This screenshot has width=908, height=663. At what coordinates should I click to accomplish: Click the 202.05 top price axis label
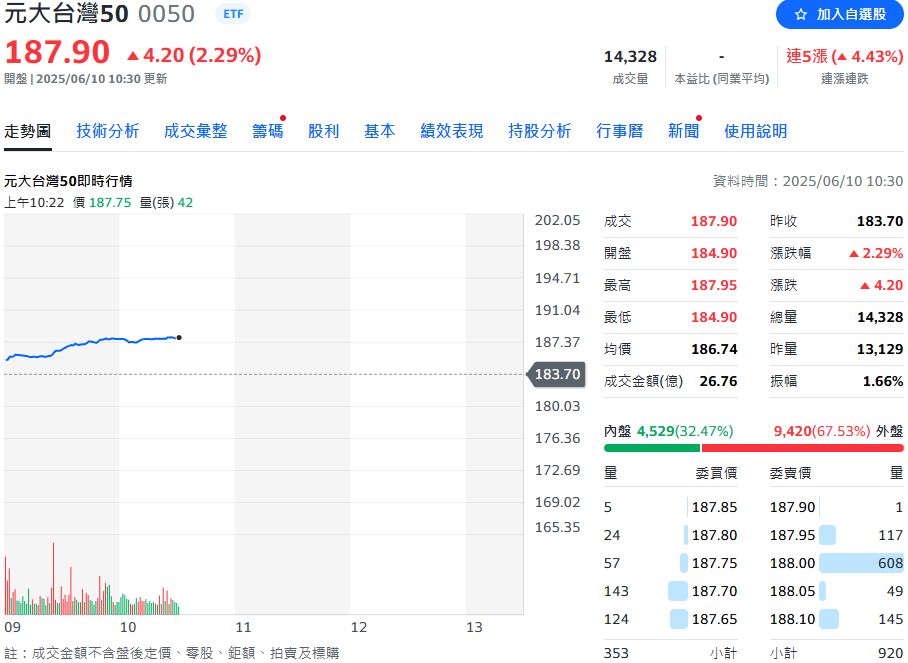(557, 220)
